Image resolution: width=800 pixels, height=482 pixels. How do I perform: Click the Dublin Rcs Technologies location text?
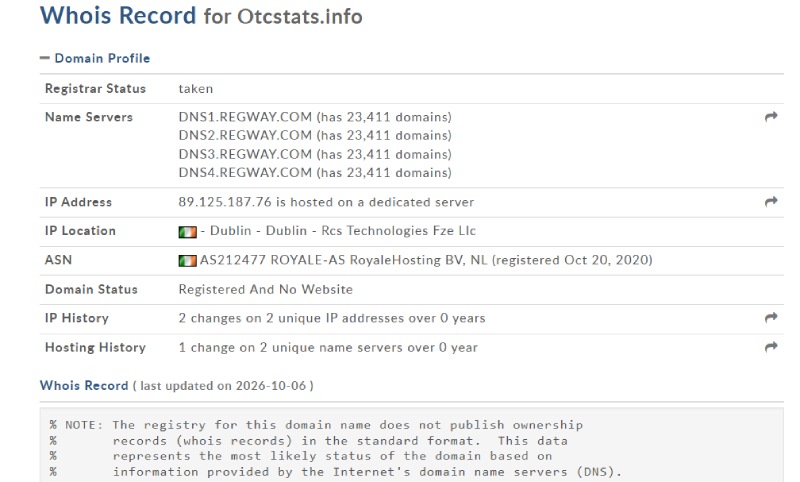[338, 231]
